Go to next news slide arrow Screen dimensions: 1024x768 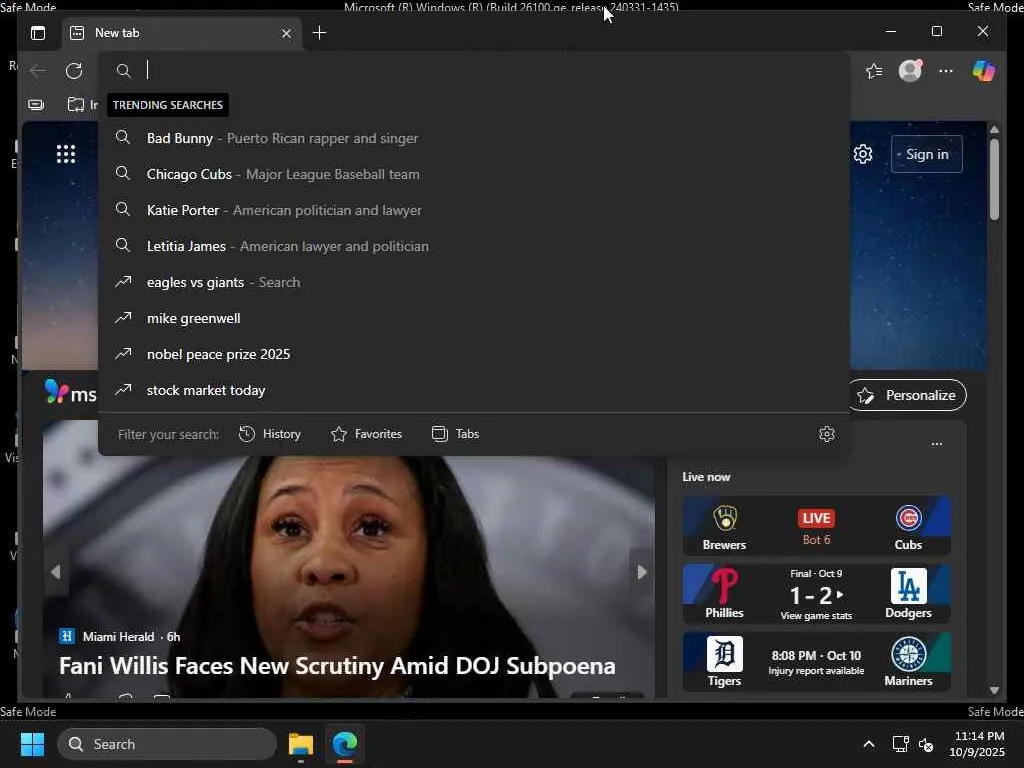pyautogui.click(x=641, y=571)
